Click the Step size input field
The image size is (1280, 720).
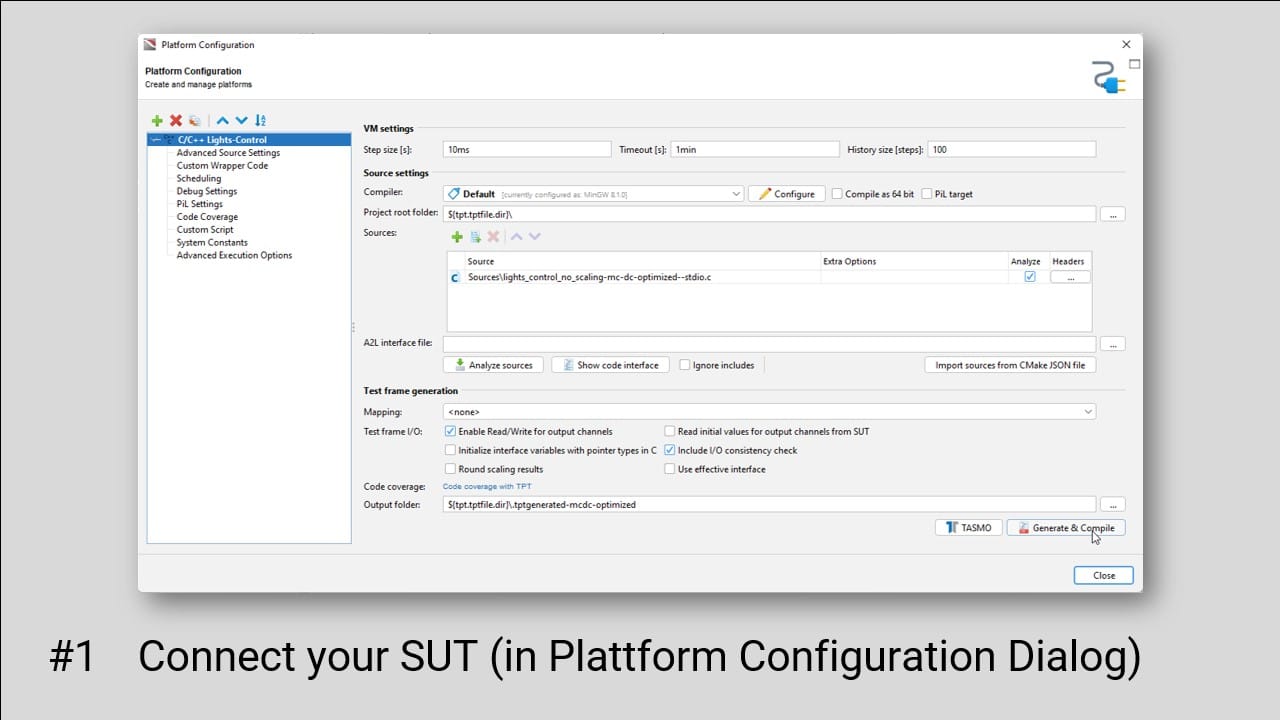[526, 149]
